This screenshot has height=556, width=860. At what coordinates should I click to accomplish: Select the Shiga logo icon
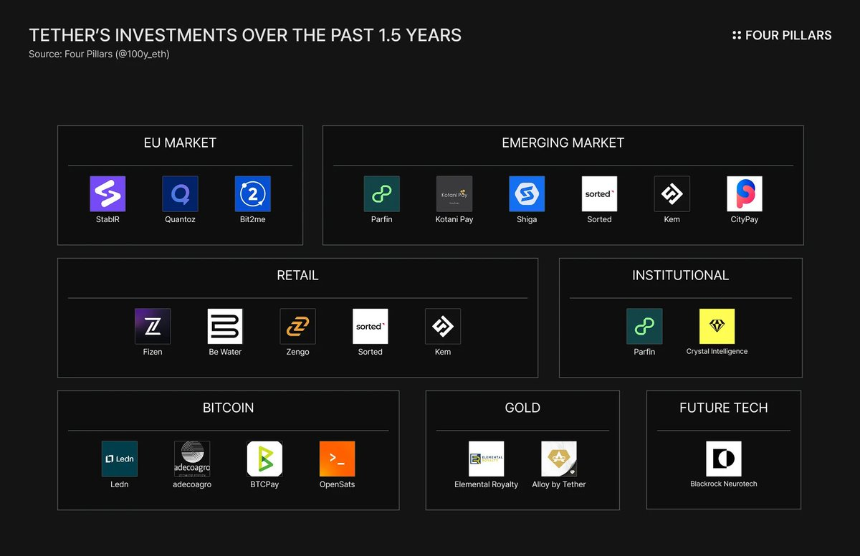coord(526,194)
